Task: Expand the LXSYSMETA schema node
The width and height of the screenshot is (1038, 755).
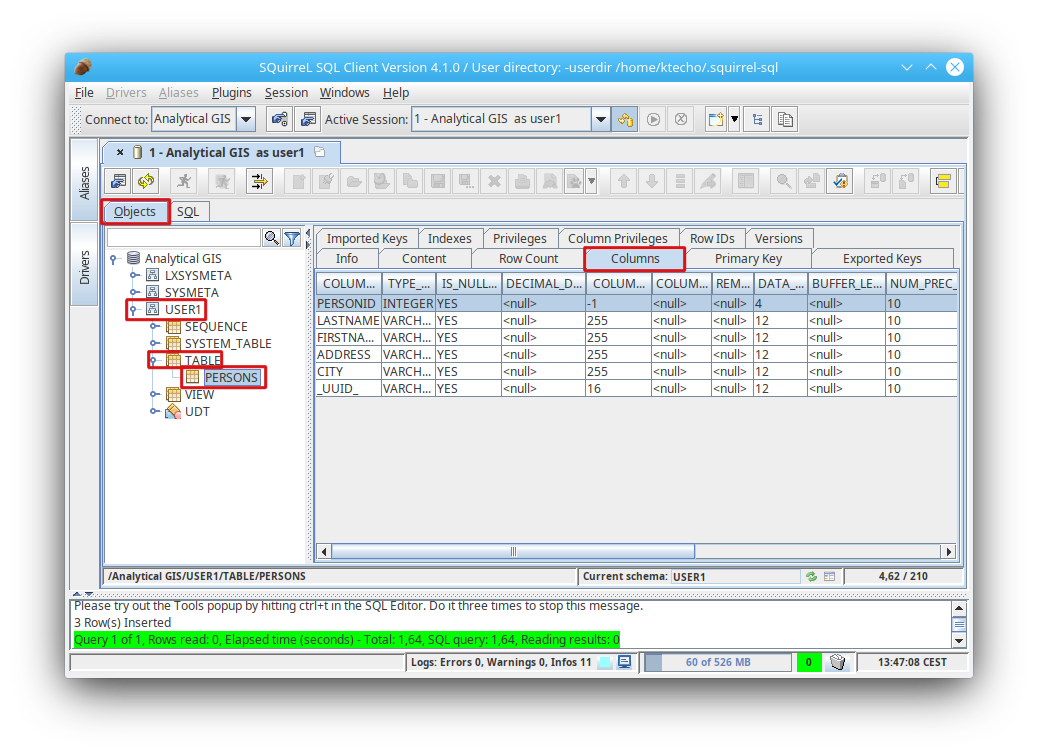Action: pyautogui.click(x=134, y=275)
